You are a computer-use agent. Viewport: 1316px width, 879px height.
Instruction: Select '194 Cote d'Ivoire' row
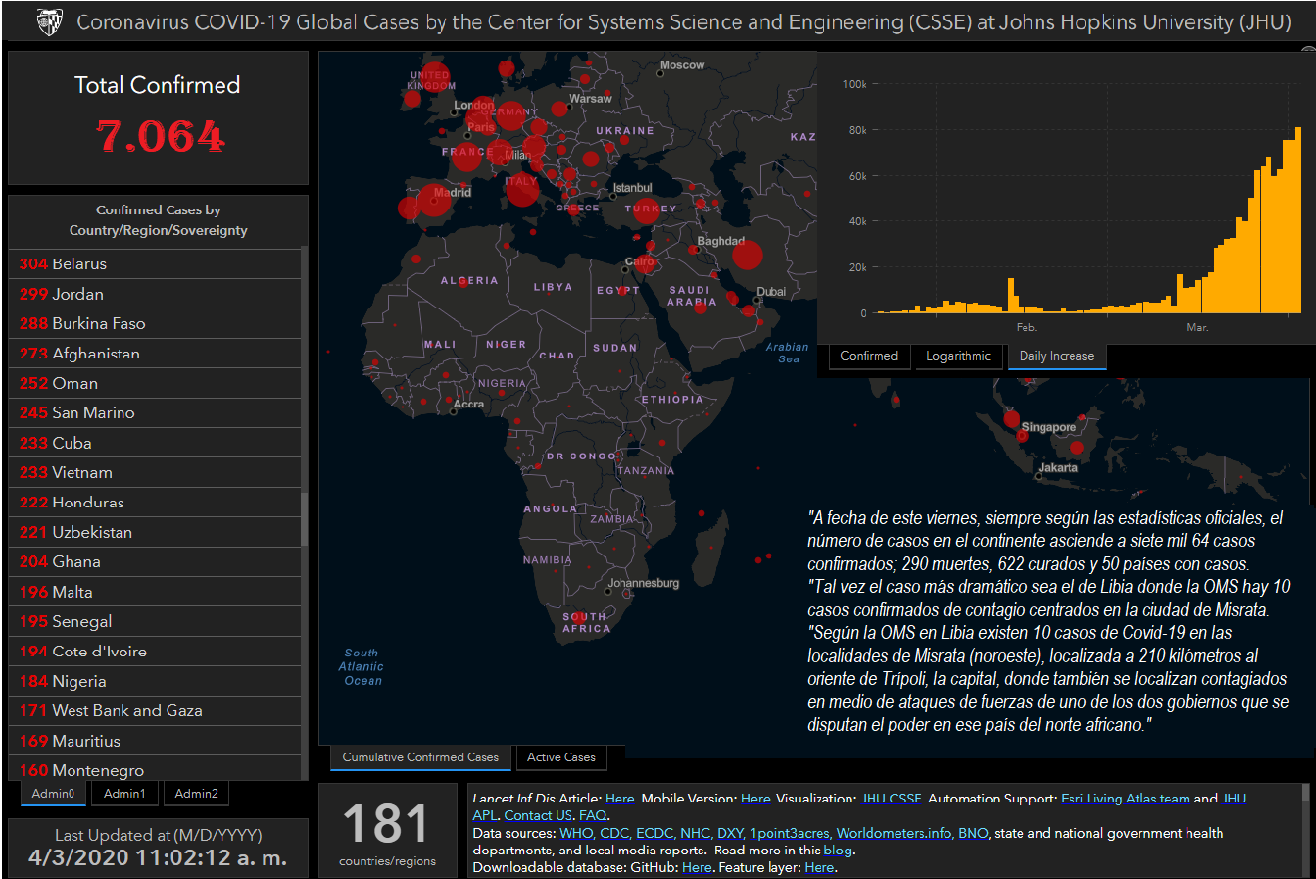155,651
